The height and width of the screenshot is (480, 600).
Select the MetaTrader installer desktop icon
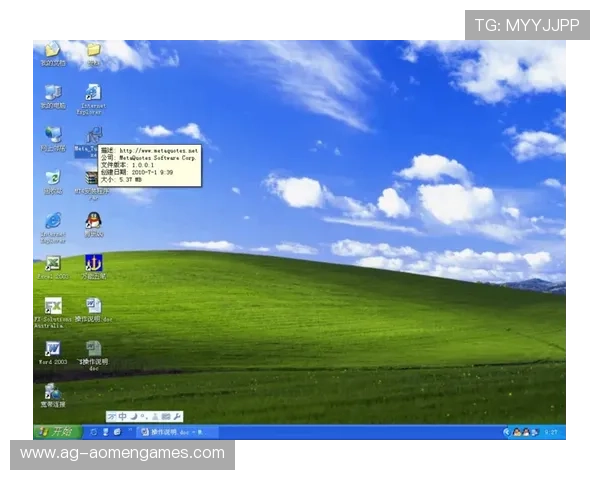click(93, 135)
